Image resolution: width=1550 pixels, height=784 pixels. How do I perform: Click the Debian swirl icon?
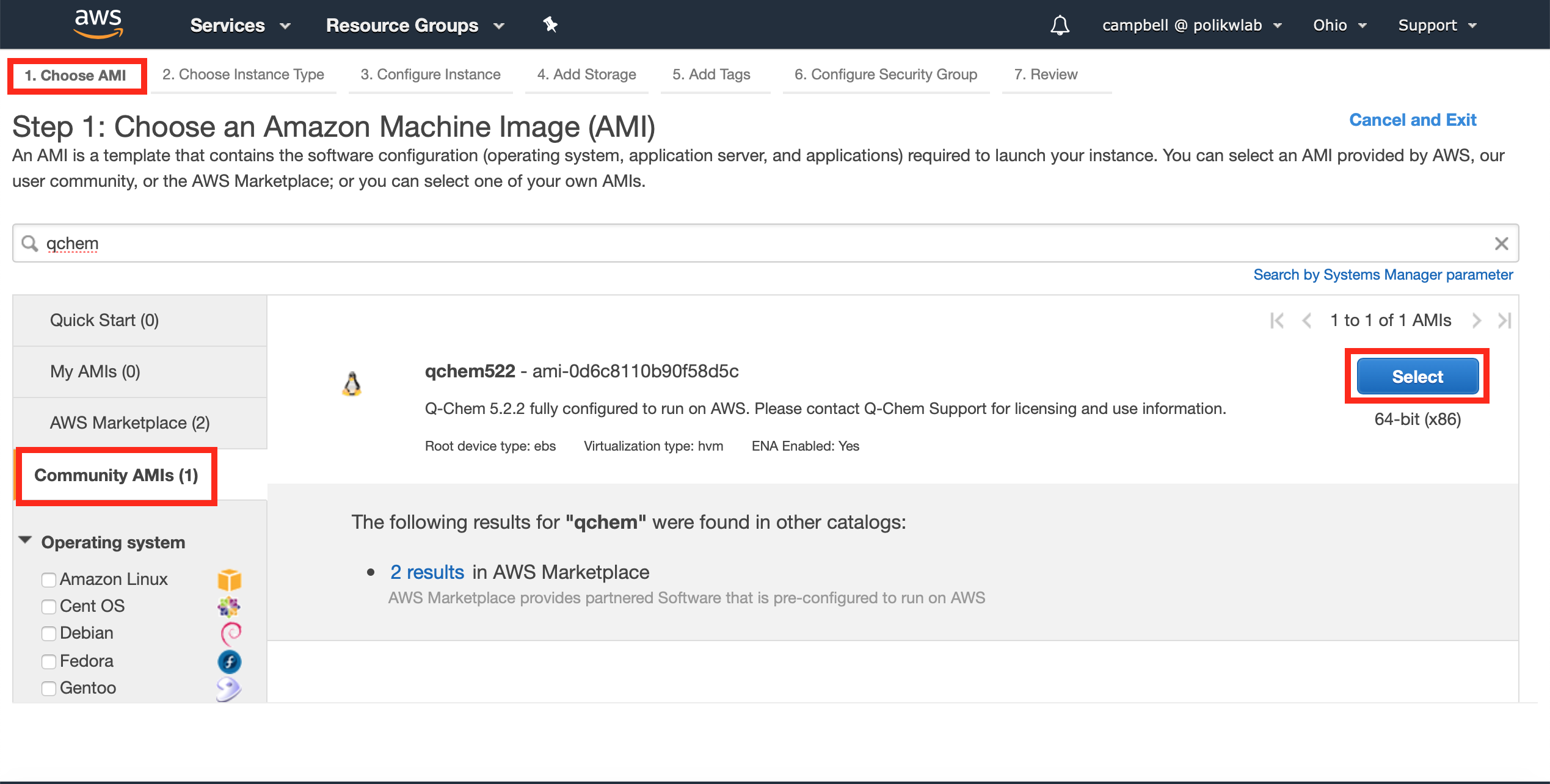pos(230,634)
